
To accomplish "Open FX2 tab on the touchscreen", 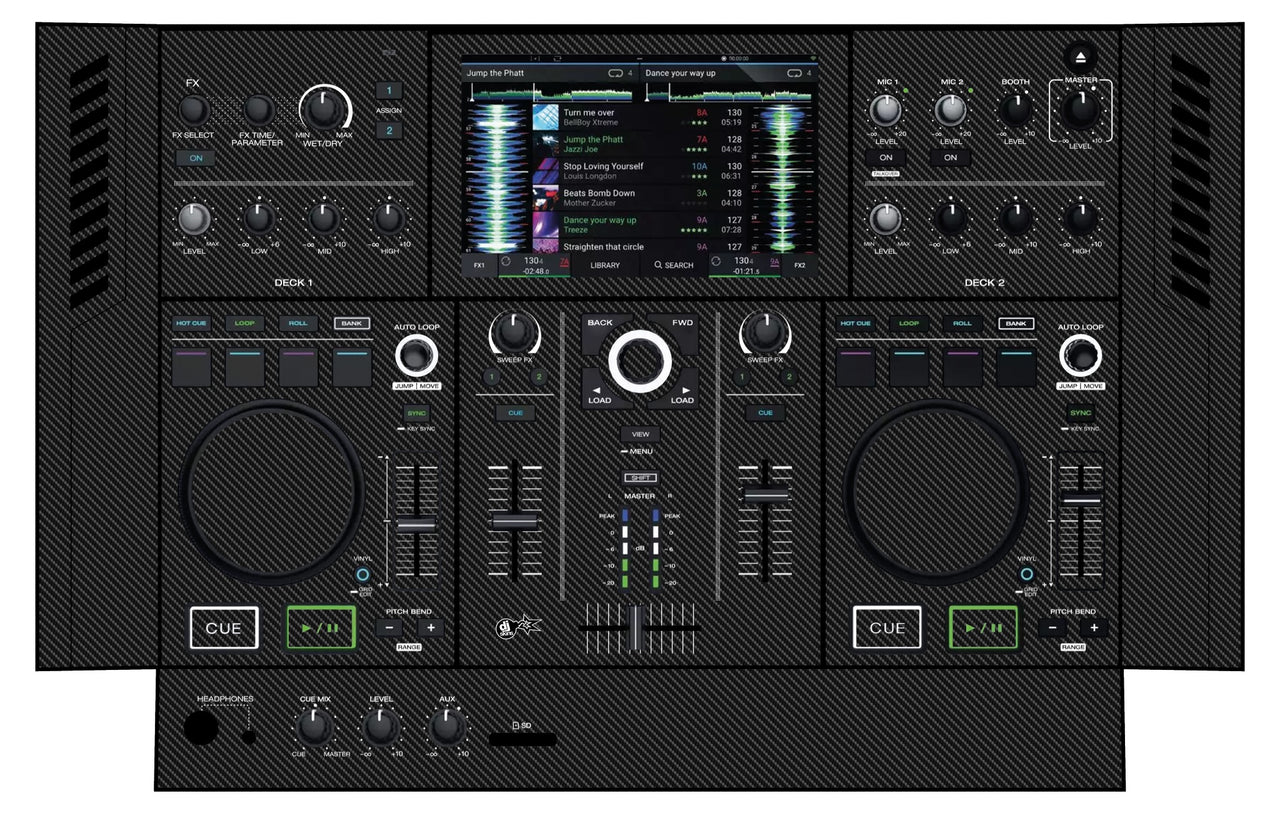I will tap(800, 265).
